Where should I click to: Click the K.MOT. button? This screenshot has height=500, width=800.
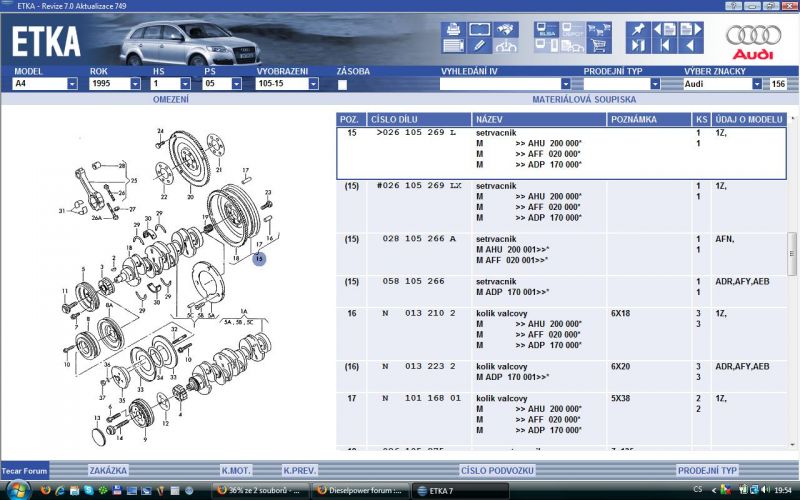236,470
